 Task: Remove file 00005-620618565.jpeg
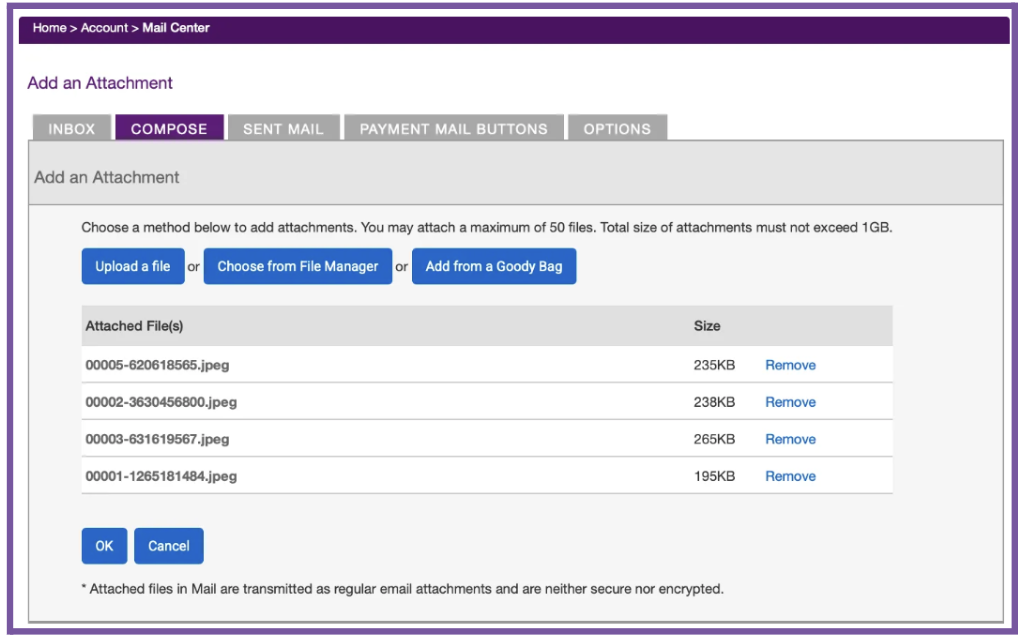tap(790, 365)
